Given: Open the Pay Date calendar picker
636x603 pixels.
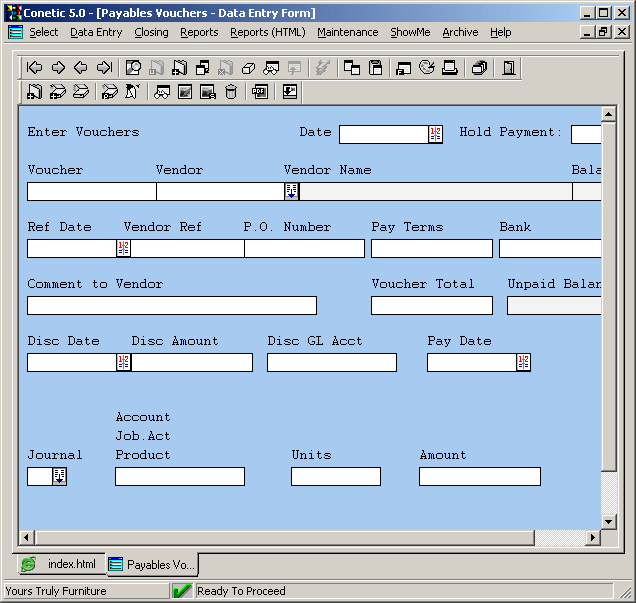Looking at the screenshot, I should pos(523,362).
